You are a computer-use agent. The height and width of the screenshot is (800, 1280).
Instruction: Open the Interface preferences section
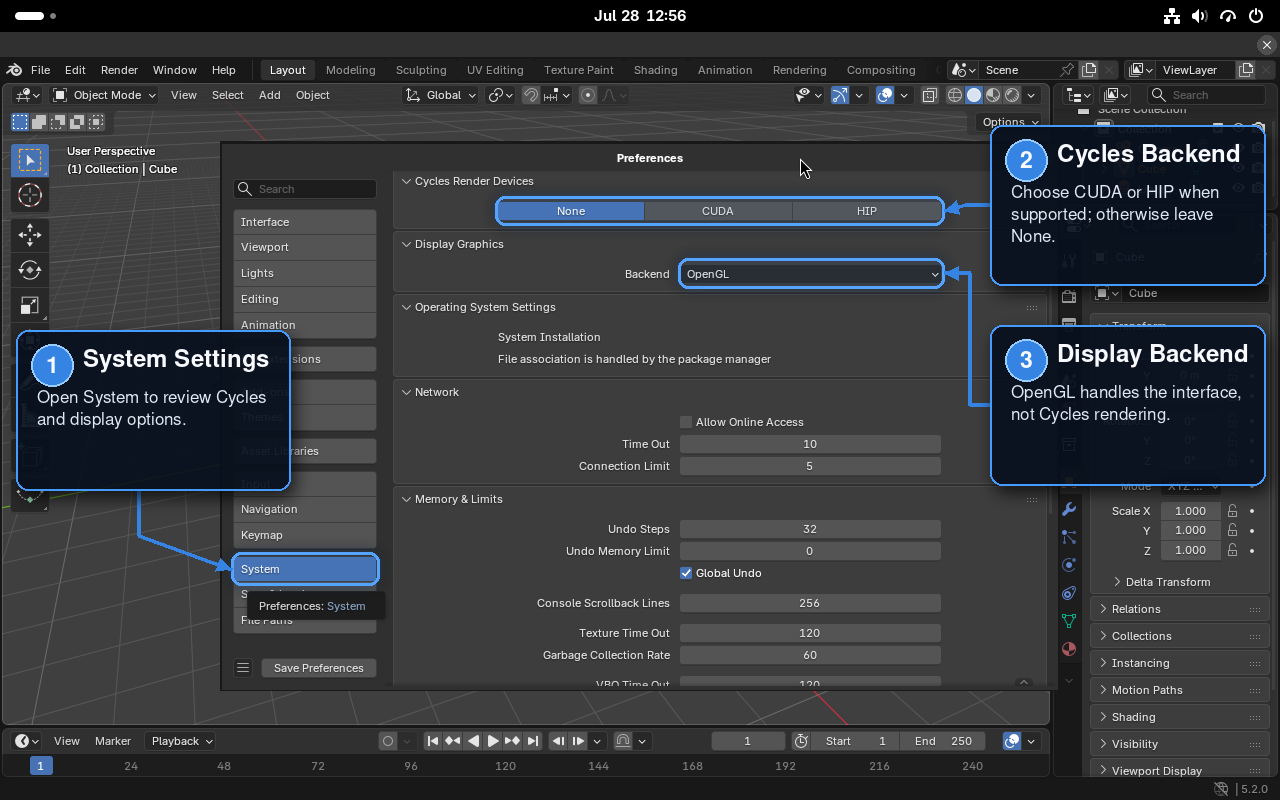point(305,222)
